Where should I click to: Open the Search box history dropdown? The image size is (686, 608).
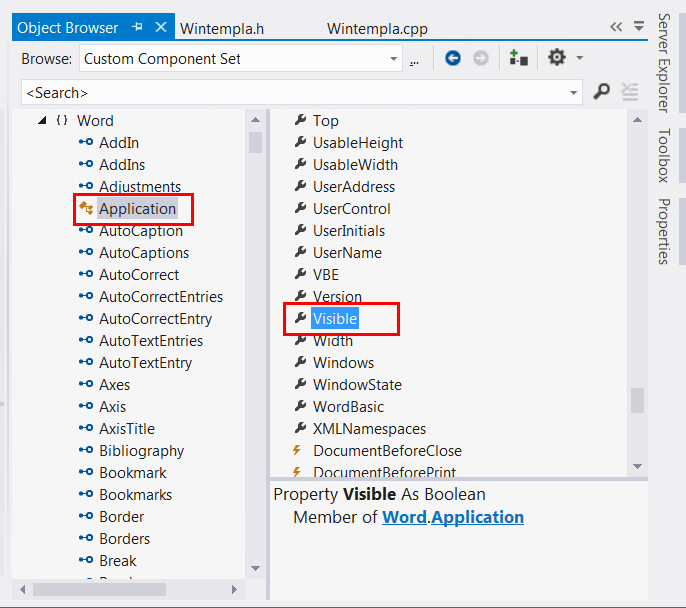[573, 92]
